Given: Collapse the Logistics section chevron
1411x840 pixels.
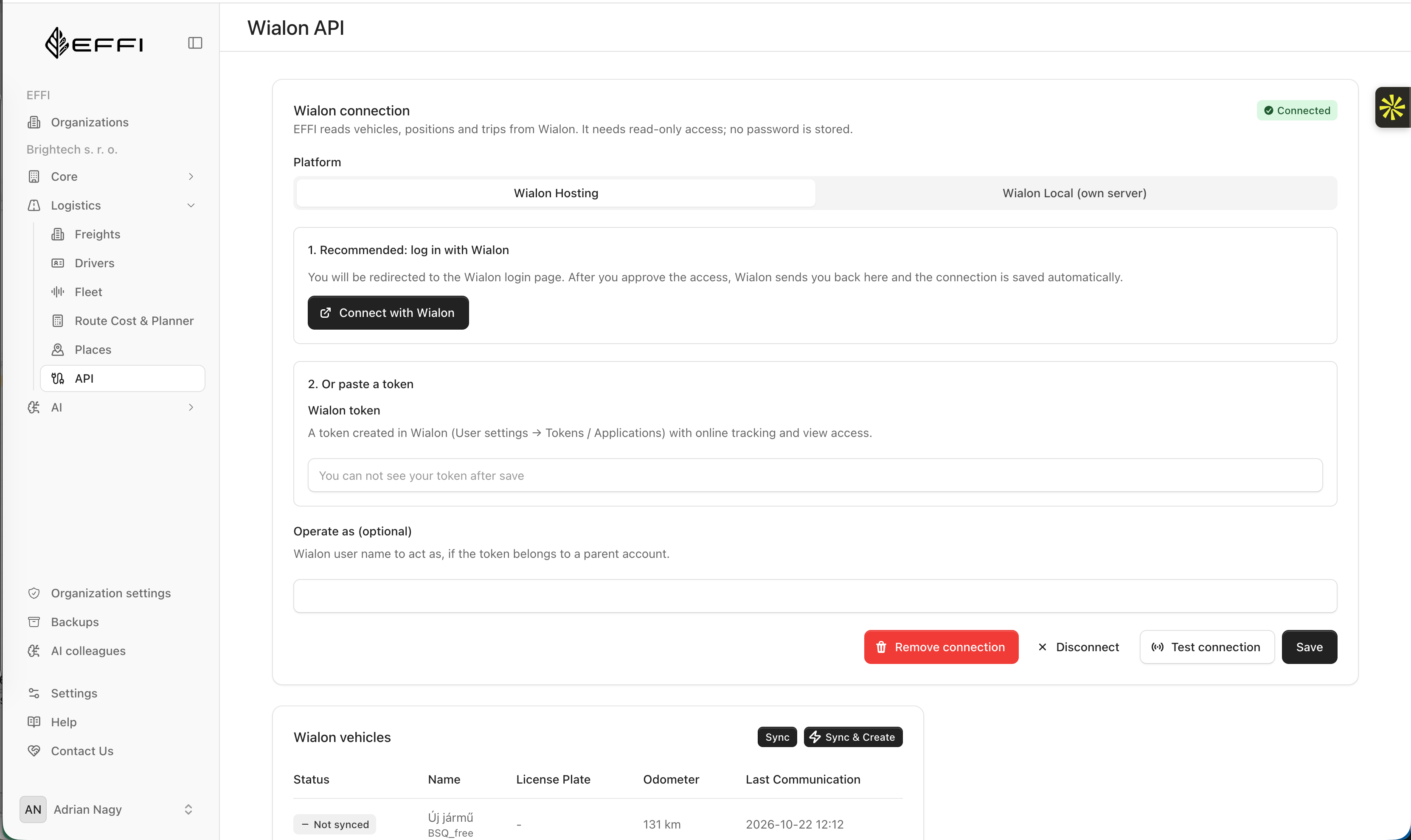Looking at the screenshot, I should coord(191,205).
